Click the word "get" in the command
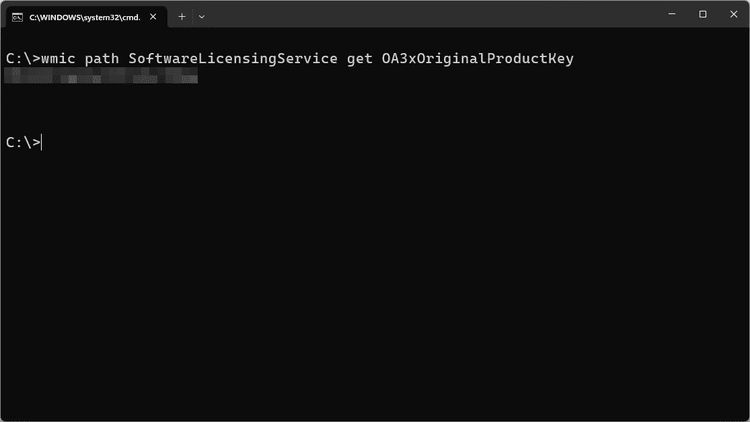Screen dimensions: 750x422 [x=361, y=59]
